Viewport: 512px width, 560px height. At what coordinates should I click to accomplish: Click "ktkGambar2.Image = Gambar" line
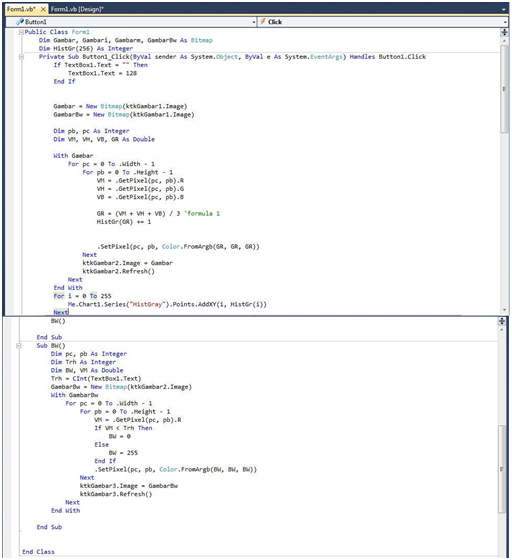click(127, 263)
